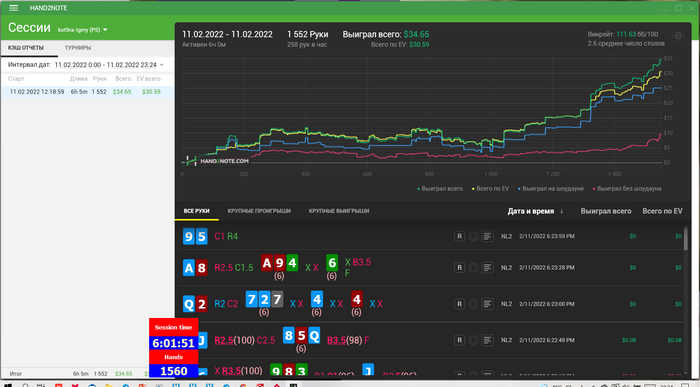Toggle 'Выиграл на шоудауне' legend line

click(550, 189)
